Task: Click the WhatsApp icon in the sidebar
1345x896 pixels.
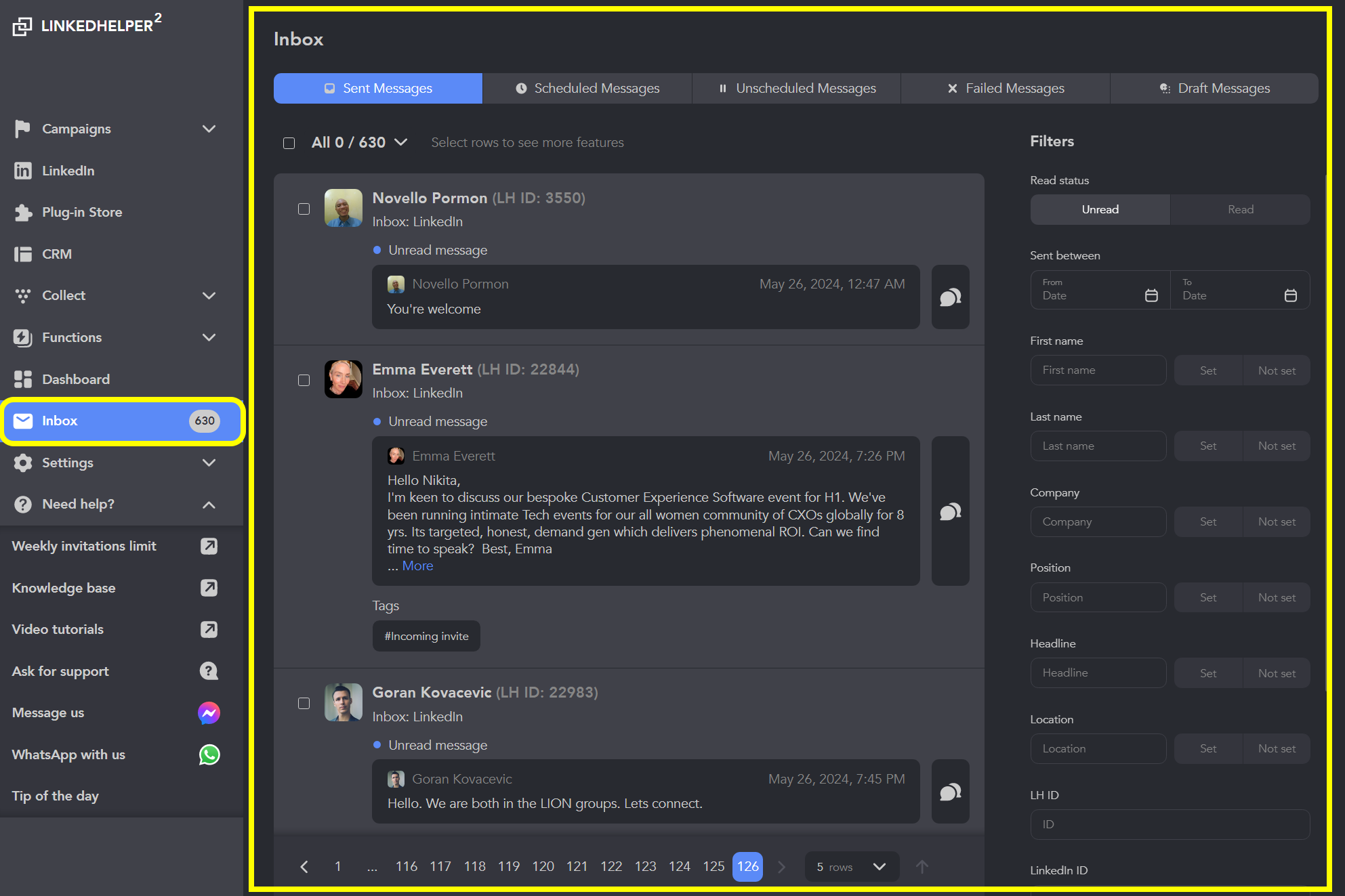Action: tap(209, 754)
